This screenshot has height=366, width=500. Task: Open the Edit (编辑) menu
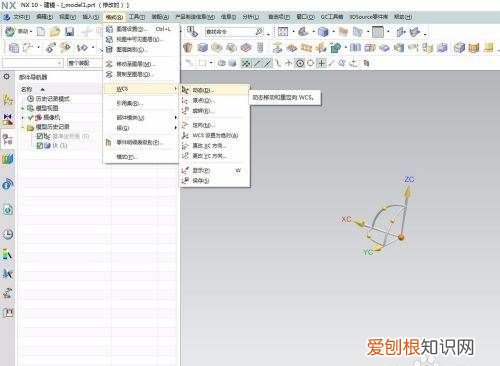[44, 17]
